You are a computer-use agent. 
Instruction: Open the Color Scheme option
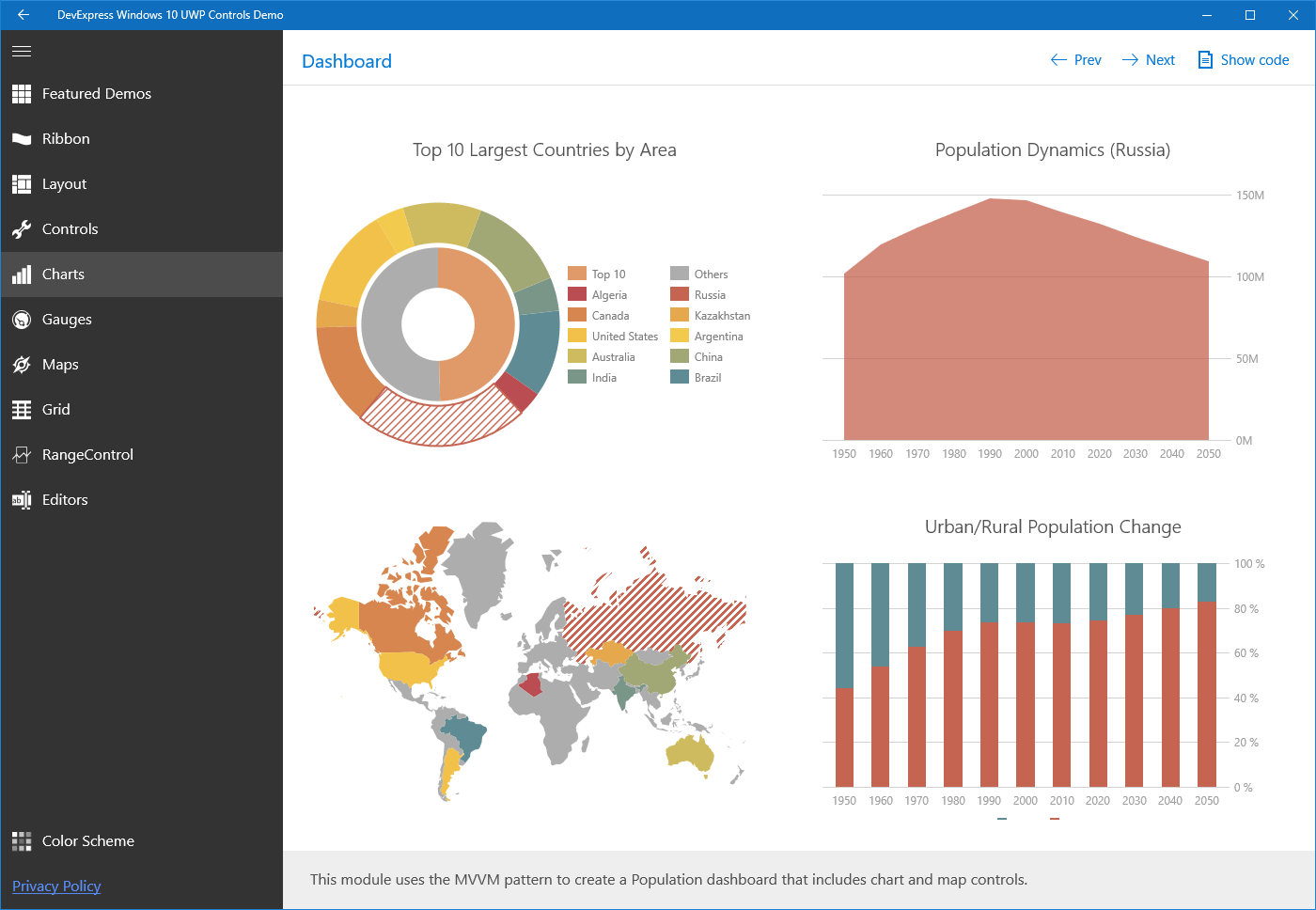tap(87, 841)
